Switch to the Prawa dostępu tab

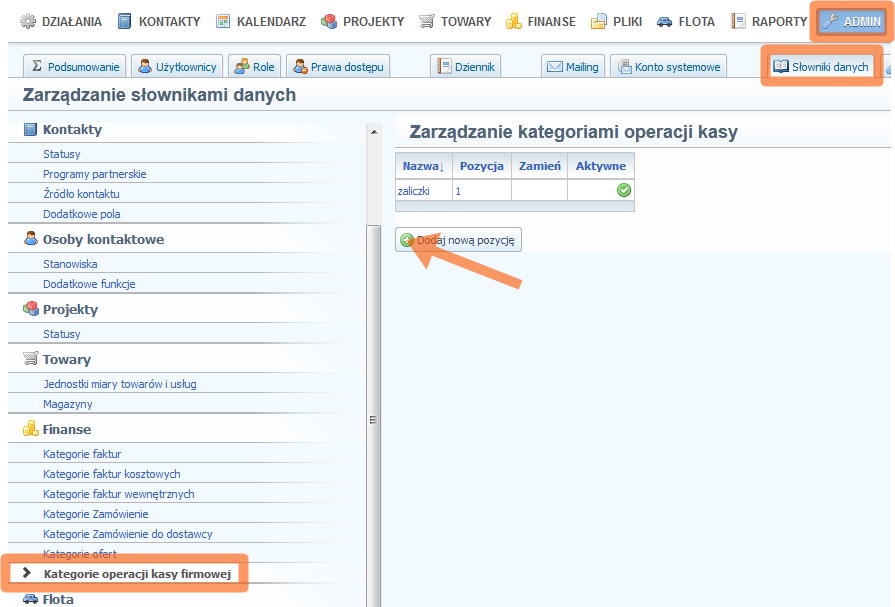[338, 67]
